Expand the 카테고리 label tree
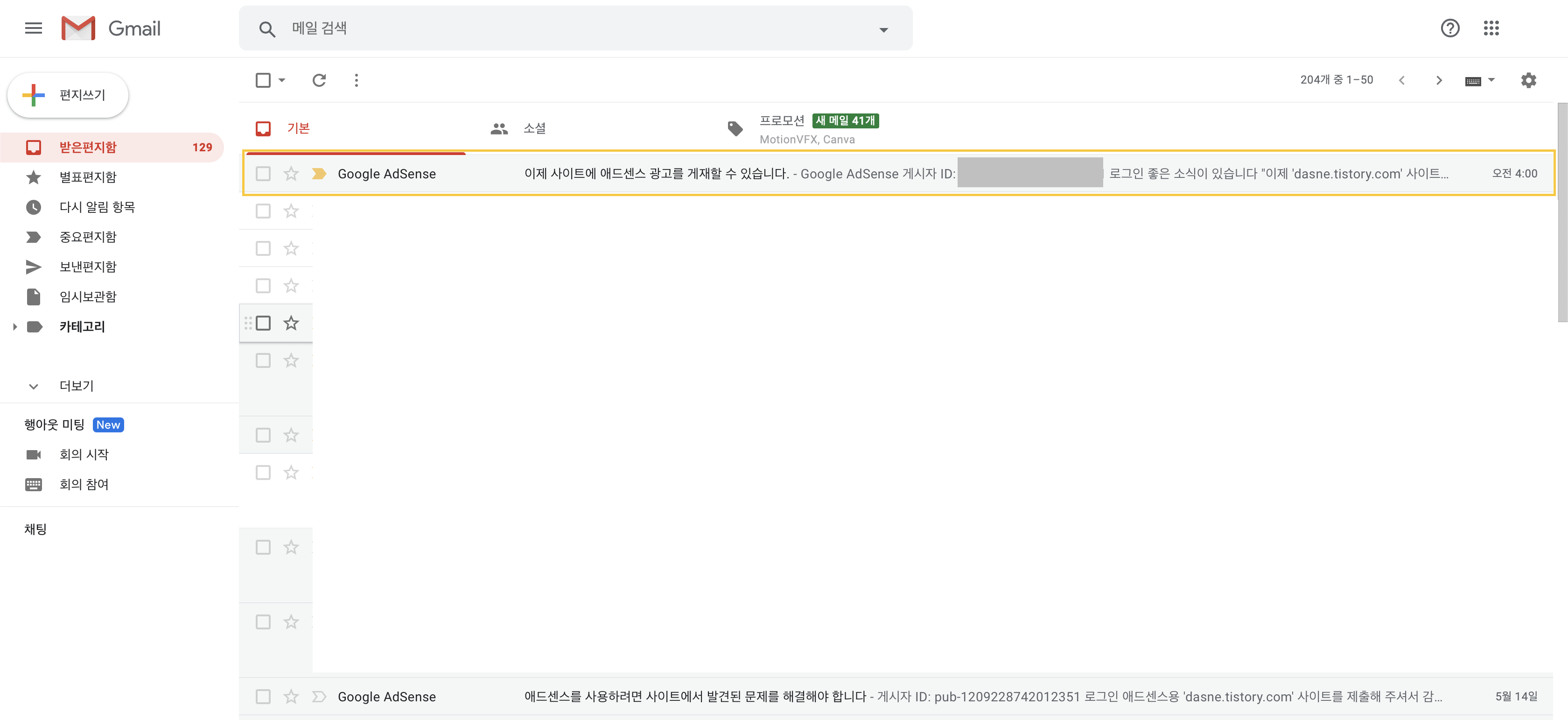Screen dimensions: 1568x720 [x=14, y=326]
